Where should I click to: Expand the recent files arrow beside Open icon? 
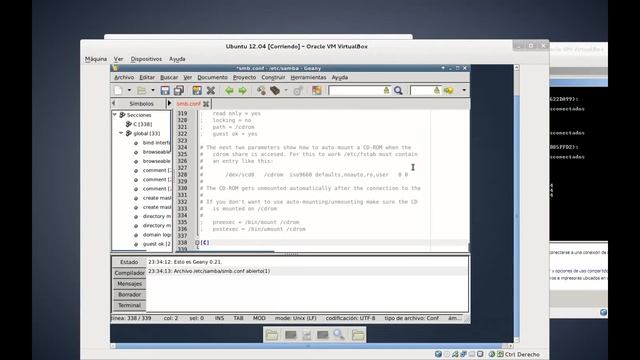click(x=153, y=90)
